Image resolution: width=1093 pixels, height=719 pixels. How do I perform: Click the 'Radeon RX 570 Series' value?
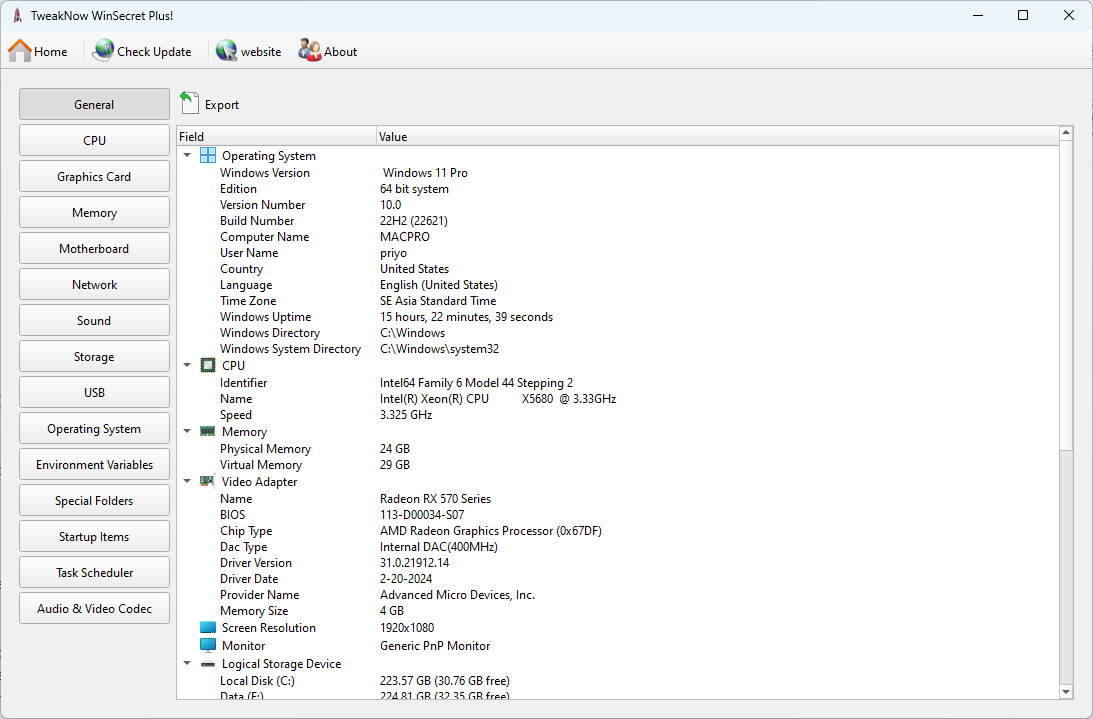point(436,499)
